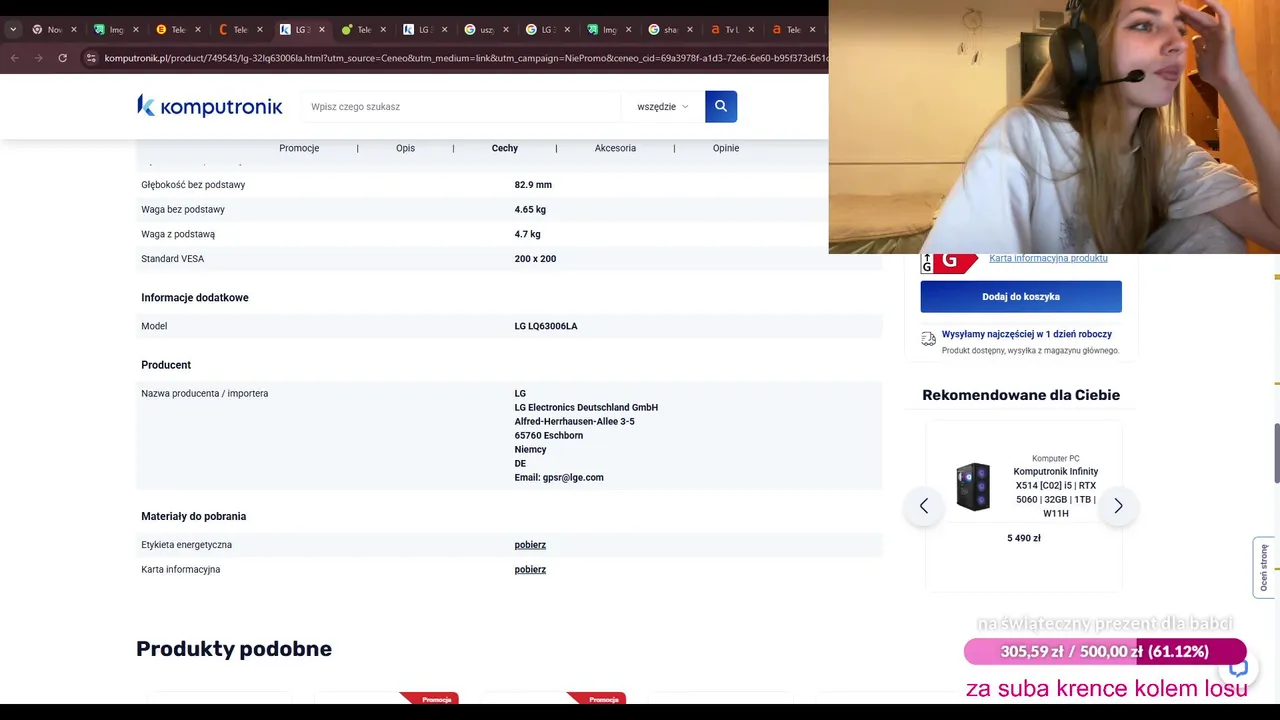The width and height of the screenshot is (1280, 720).
Task: Click the 'Standard VESA' row label
Action: (x=172, y=259)
